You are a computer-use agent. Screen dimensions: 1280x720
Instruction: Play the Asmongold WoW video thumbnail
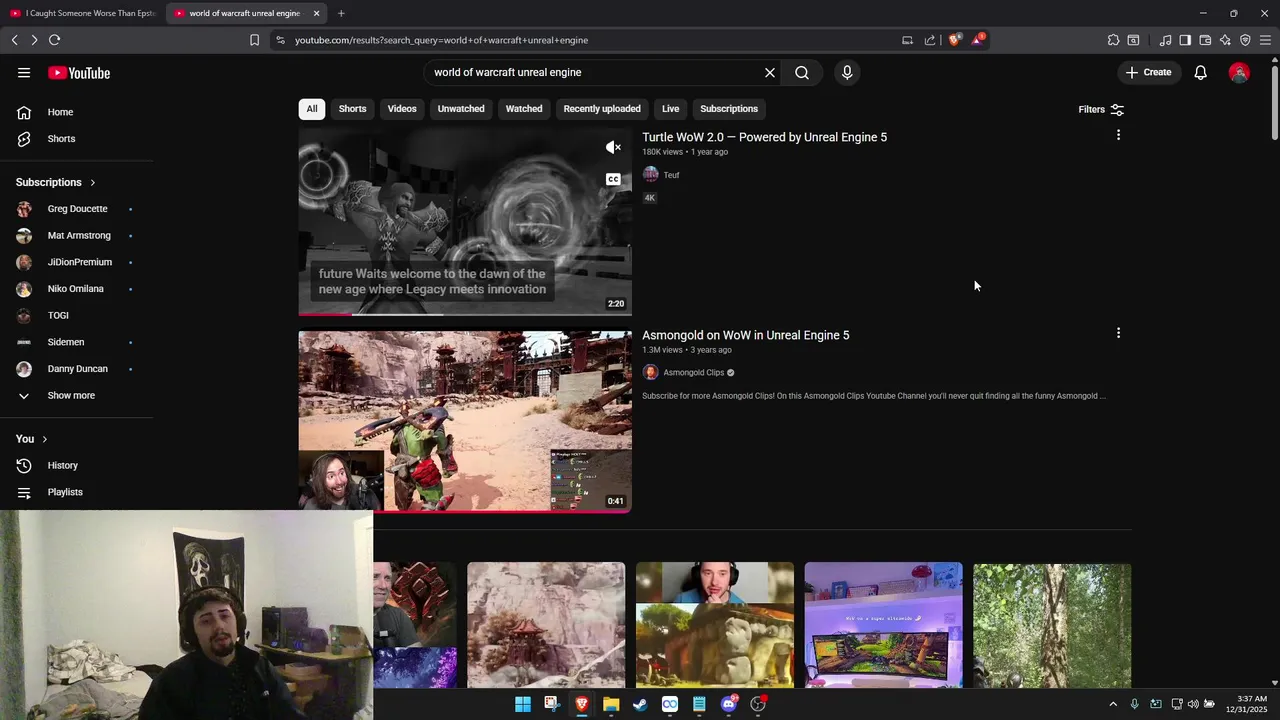[465, 421]
